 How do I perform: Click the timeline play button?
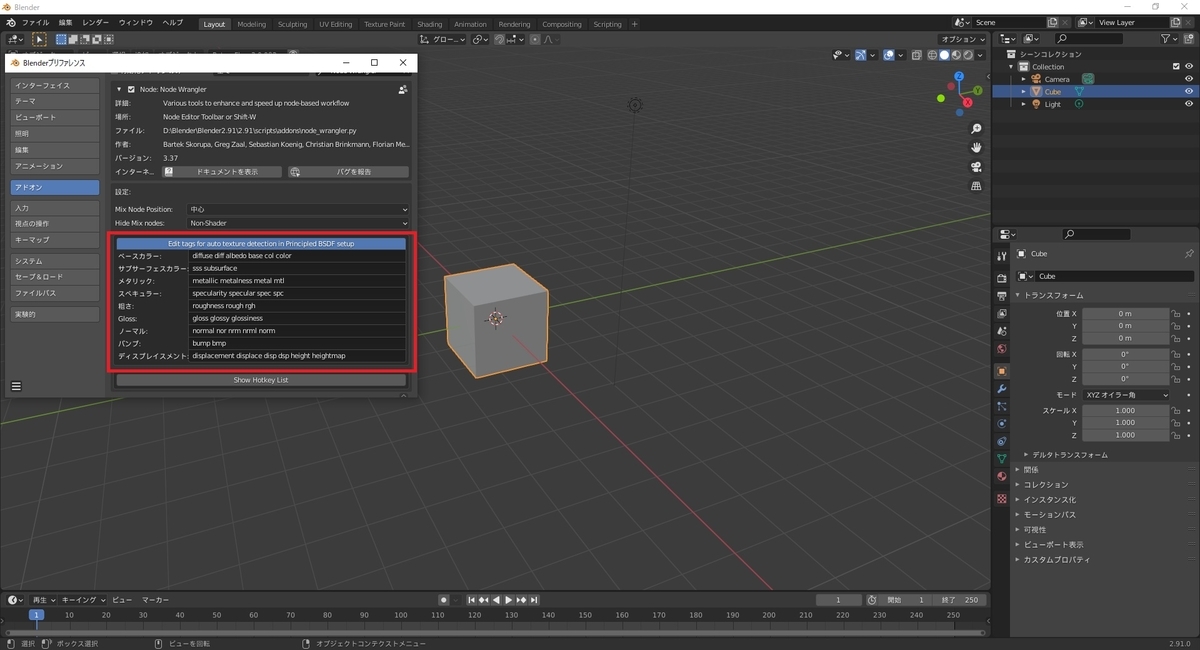point(509,600)
